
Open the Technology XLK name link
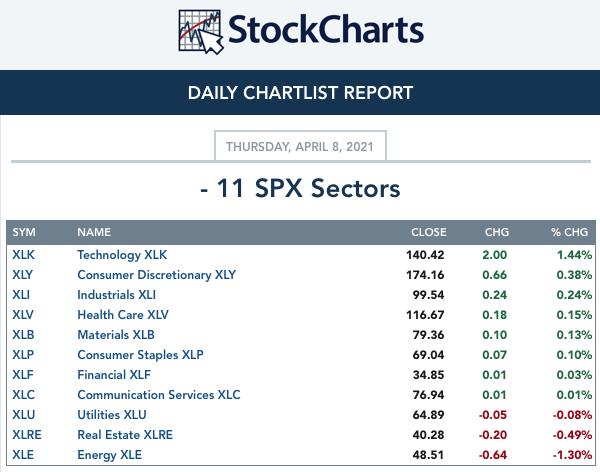[x=122, y=255]
